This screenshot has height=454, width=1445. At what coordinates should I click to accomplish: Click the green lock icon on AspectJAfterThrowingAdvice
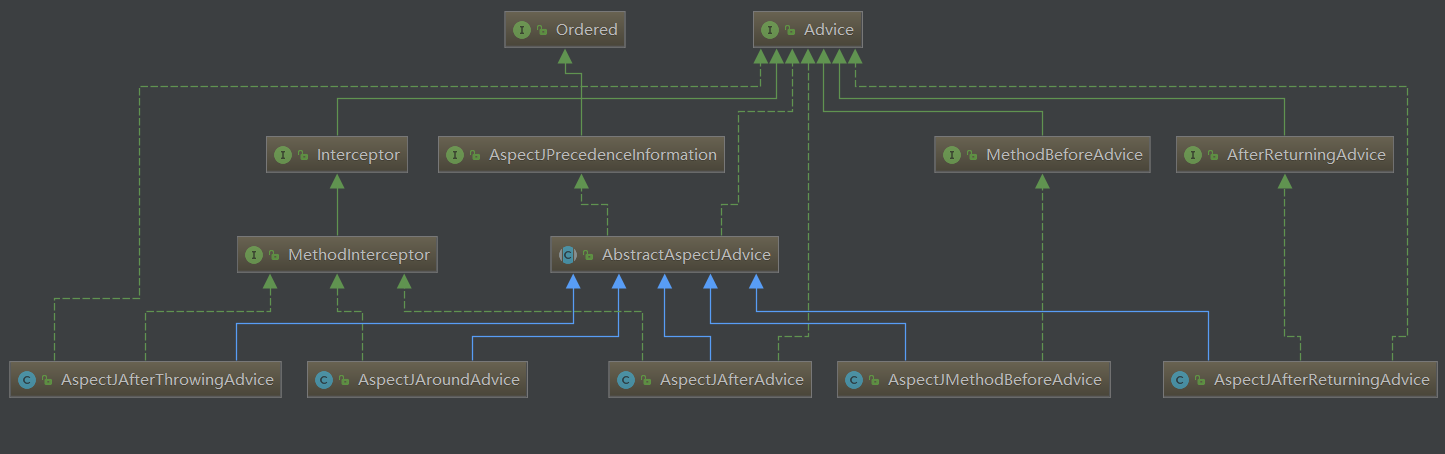(x=48, y=381)
